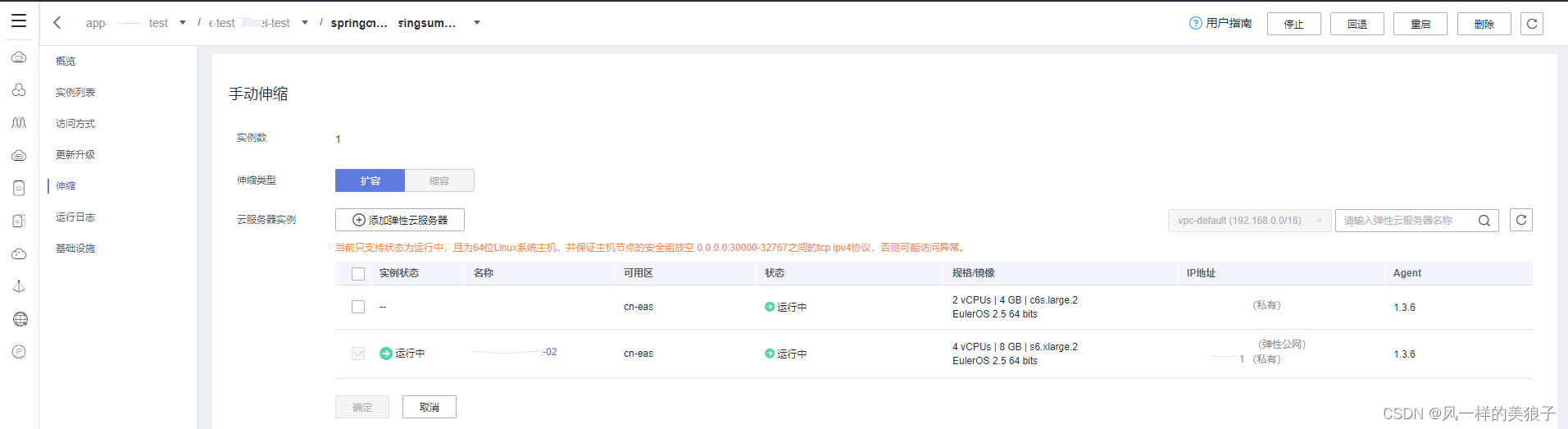Viewport: 1568px width, 429px height.
Task: Expand the second breadcrumb environment dropdown
Action: [305, 23]
